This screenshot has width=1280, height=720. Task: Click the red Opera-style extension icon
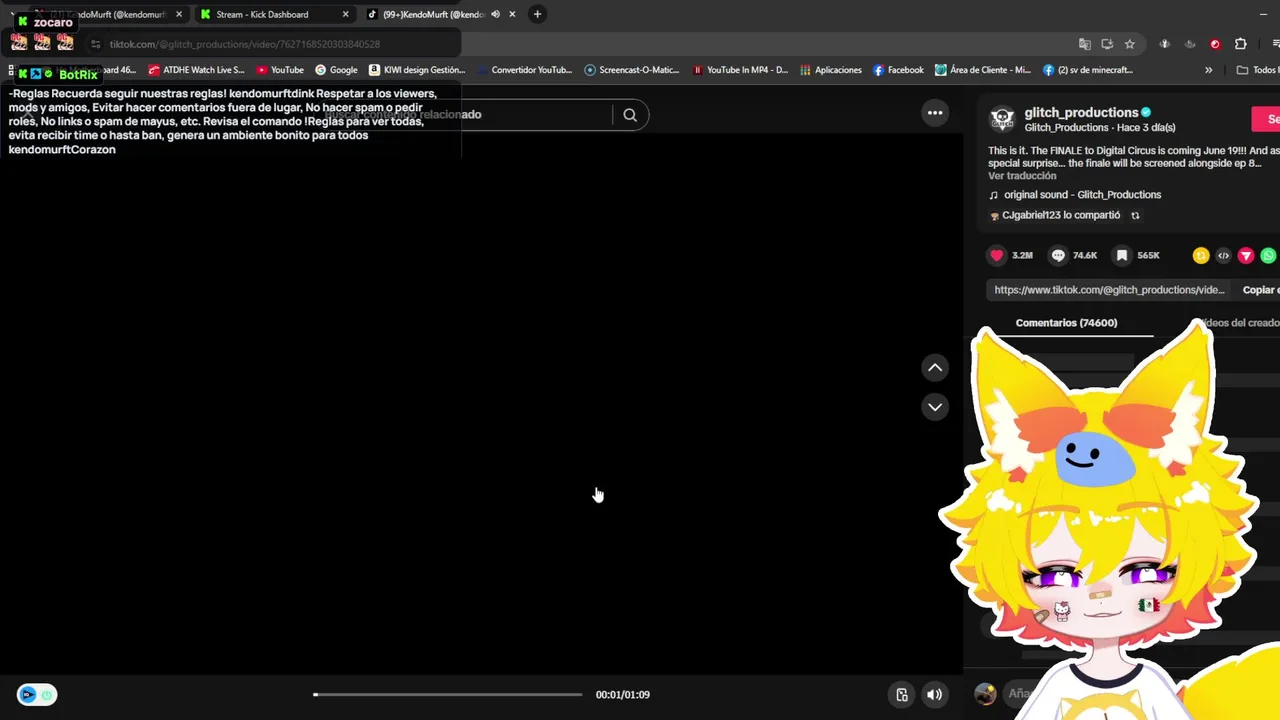pyautogui.click(x=1215, y=44)
